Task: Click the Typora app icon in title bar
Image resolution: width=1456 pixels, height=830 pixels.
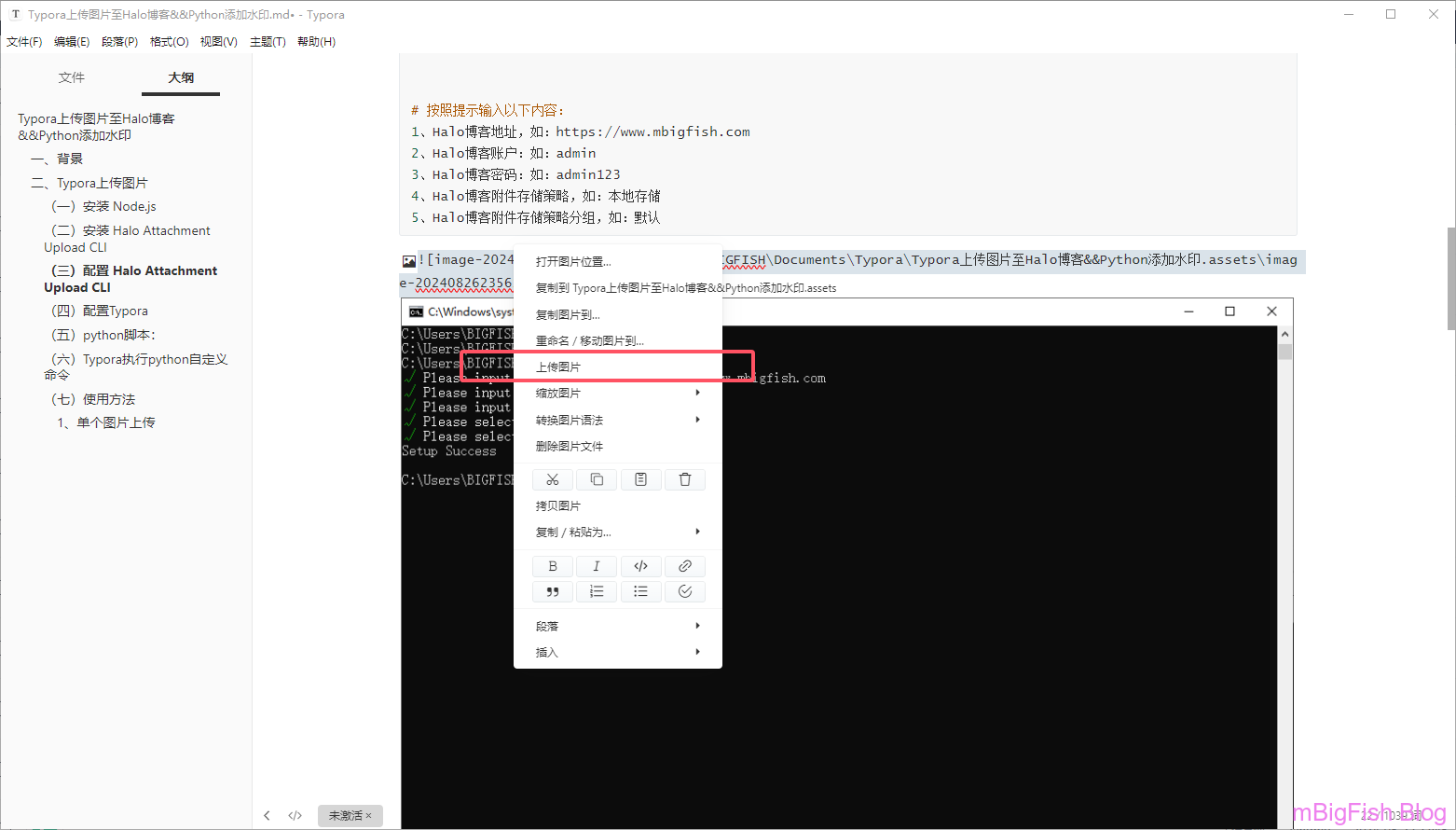Action: [x=15, y=15]
